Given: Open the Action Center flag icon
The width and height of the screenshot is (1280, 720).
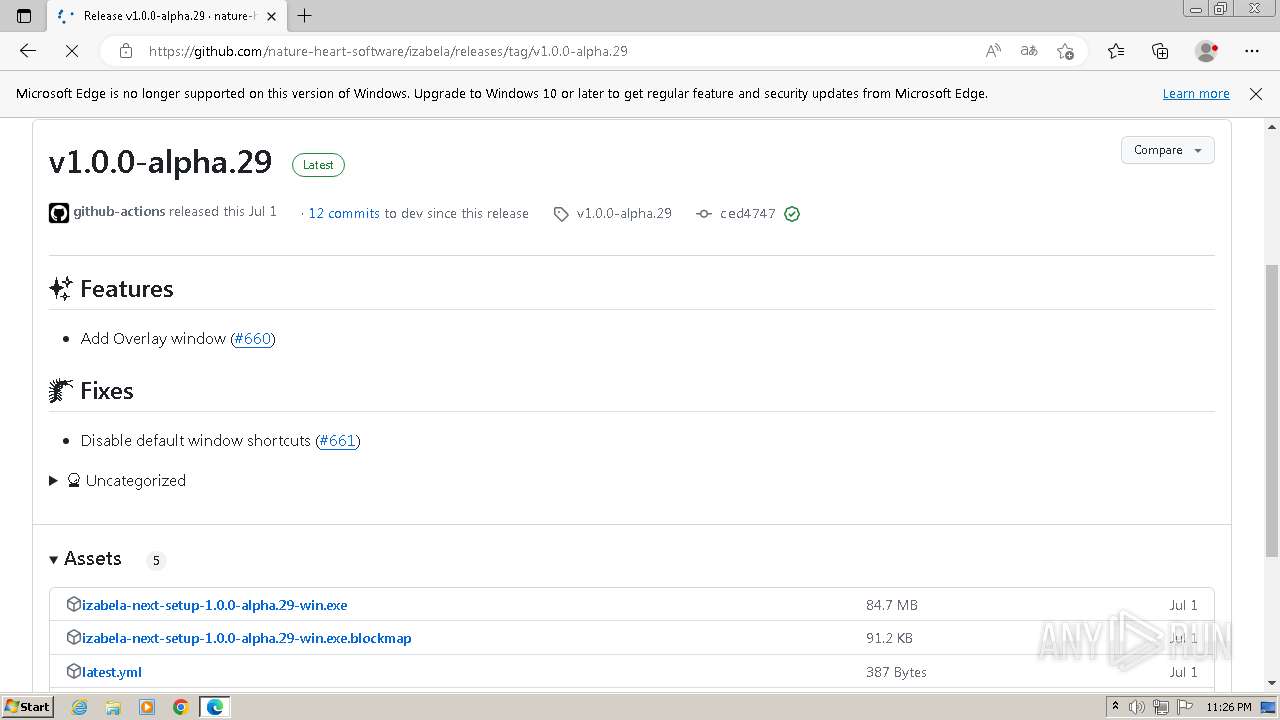Looking at the screenshot, I should coord(1183,707).
